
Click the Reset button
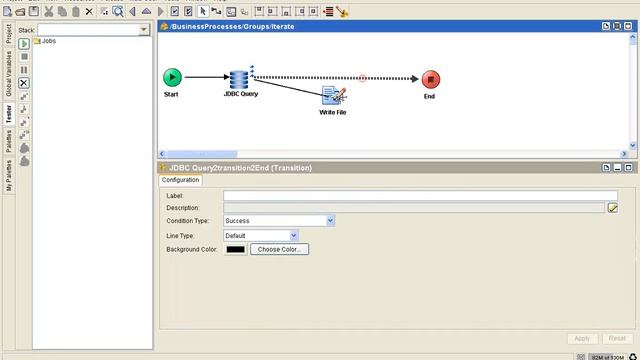point(617,339)
